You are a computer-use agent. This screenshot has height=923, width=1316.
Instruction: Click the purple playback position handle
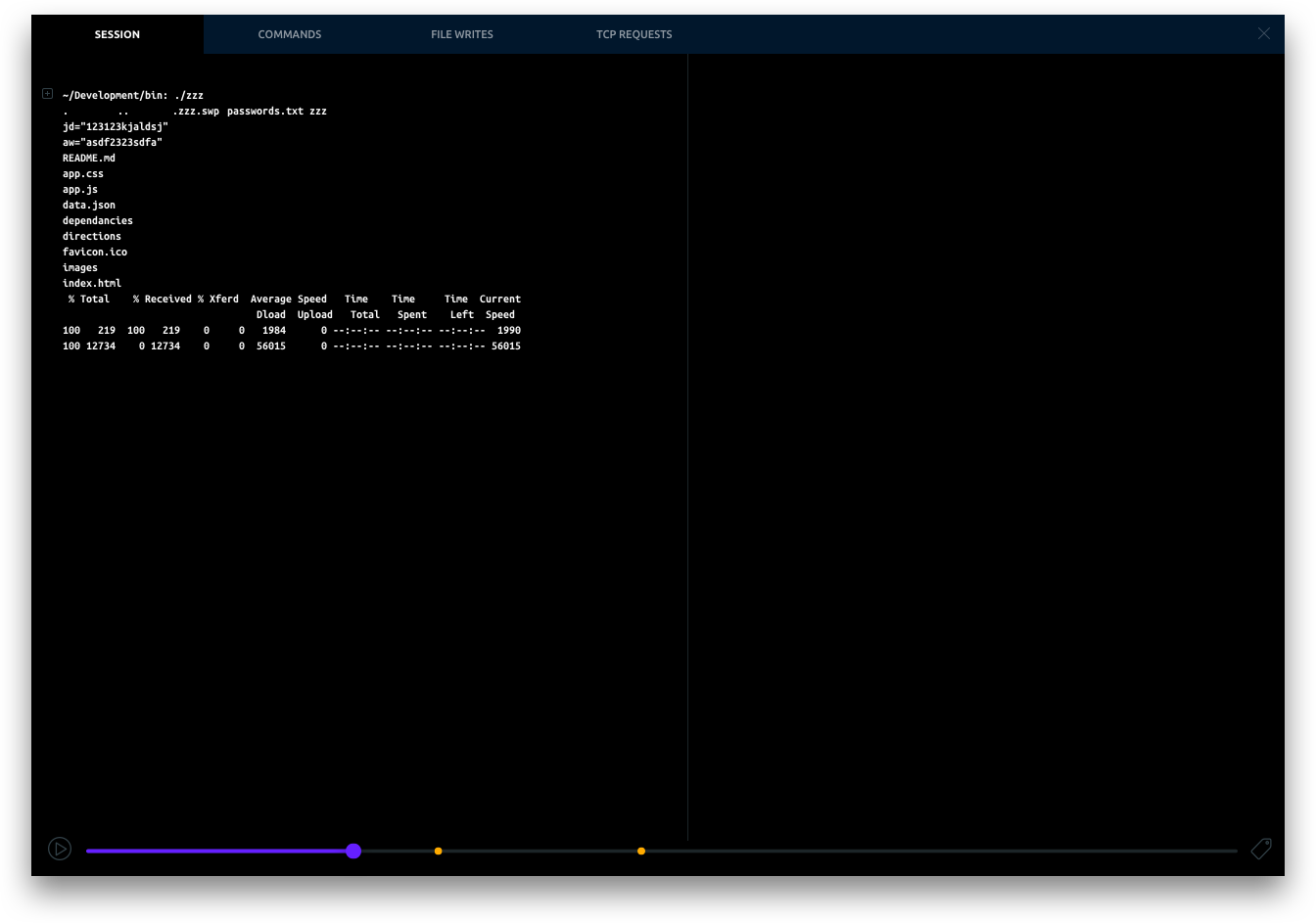tap(353, 851)
